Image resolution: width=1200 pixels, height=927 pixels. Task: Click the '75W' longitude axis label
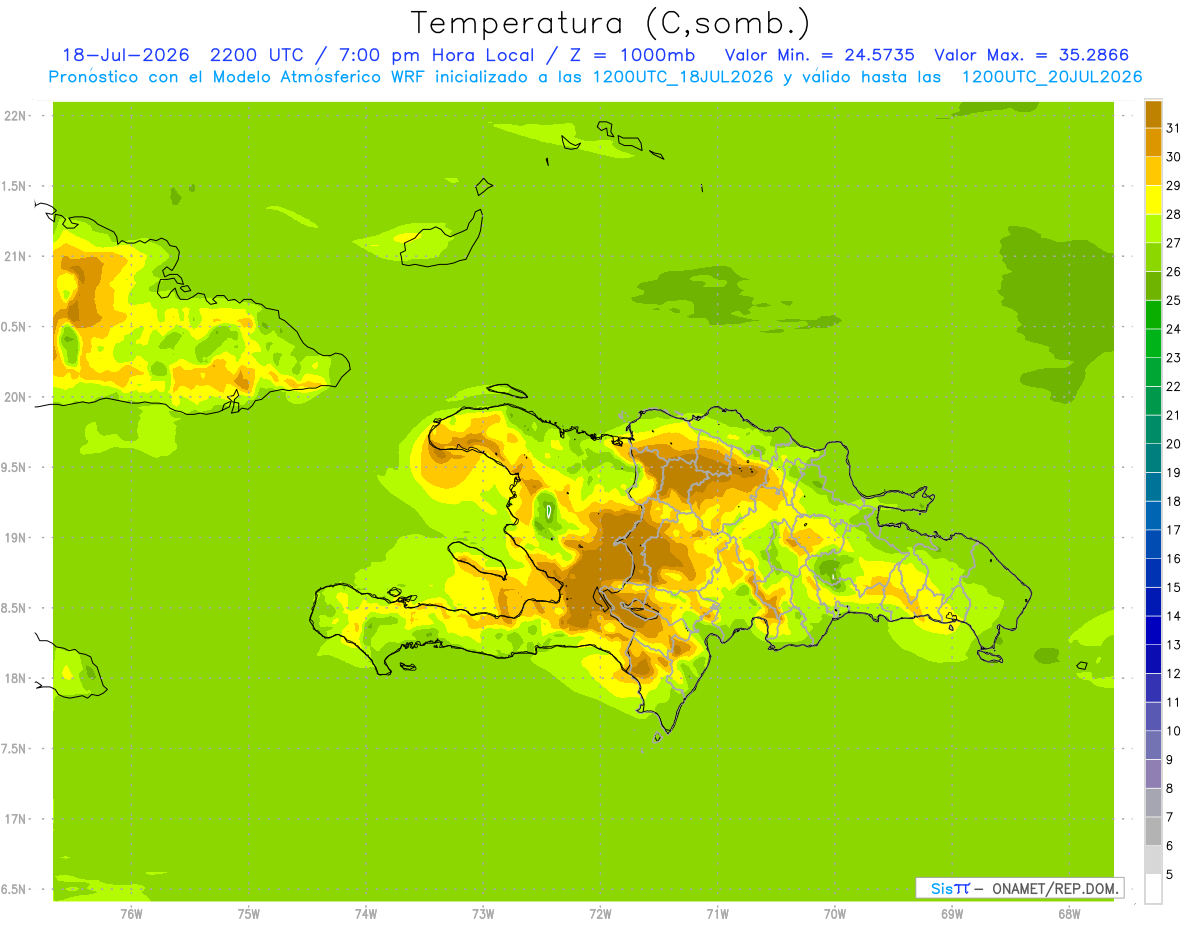tap(249, 914)
